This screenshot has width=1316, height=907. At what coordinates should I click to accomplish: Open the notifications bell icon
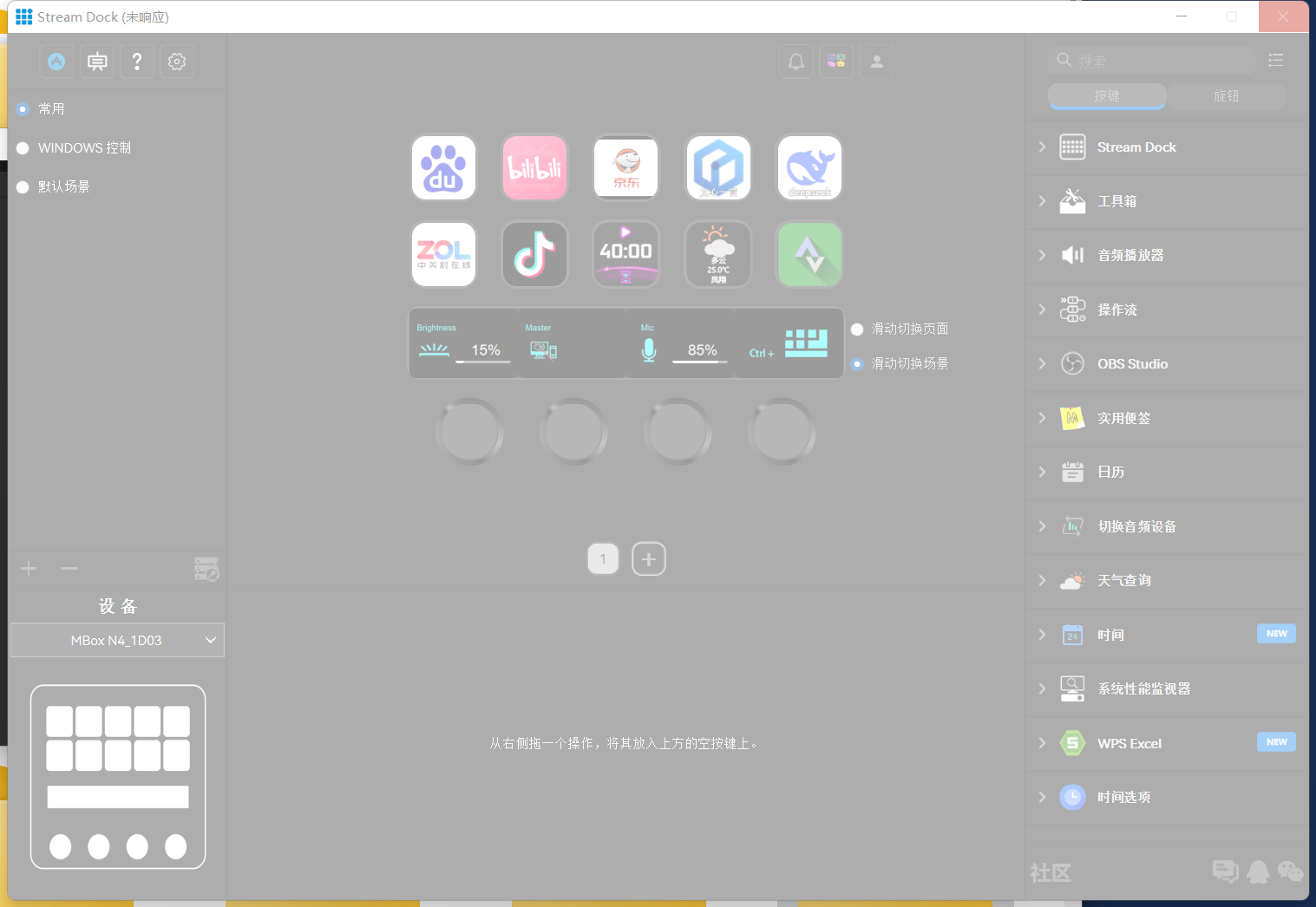click(x=796, y=62)
